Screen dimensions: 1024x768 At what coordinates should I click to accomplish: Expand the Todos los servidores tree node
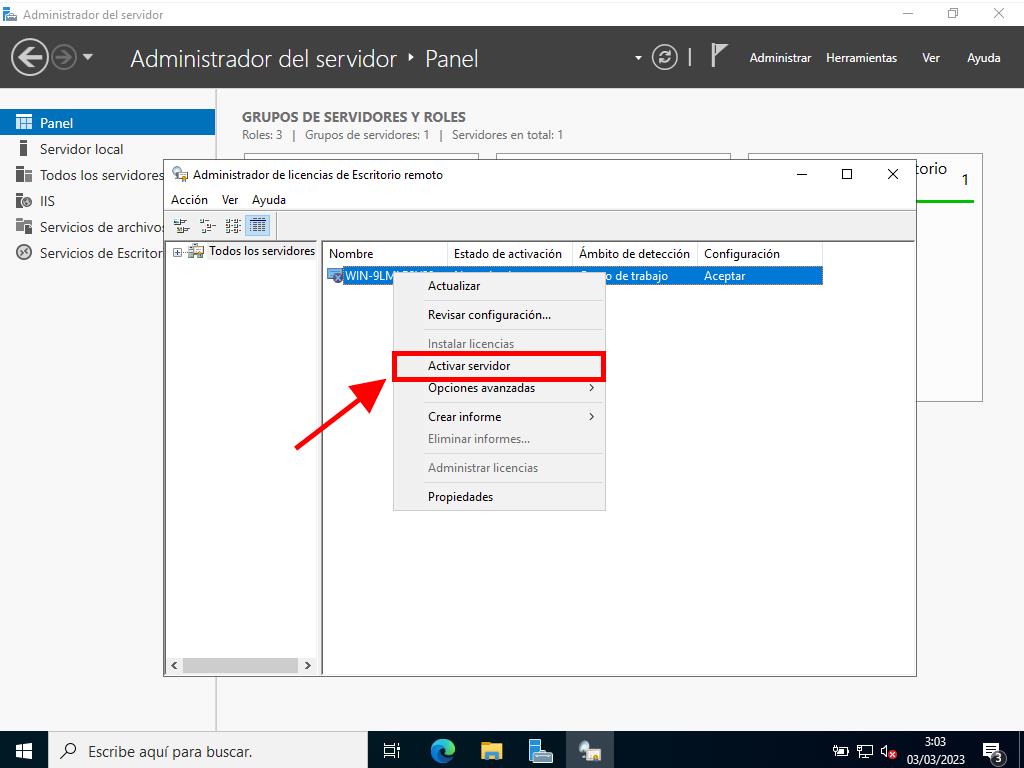pyautogui.click(x=178, y=252)
